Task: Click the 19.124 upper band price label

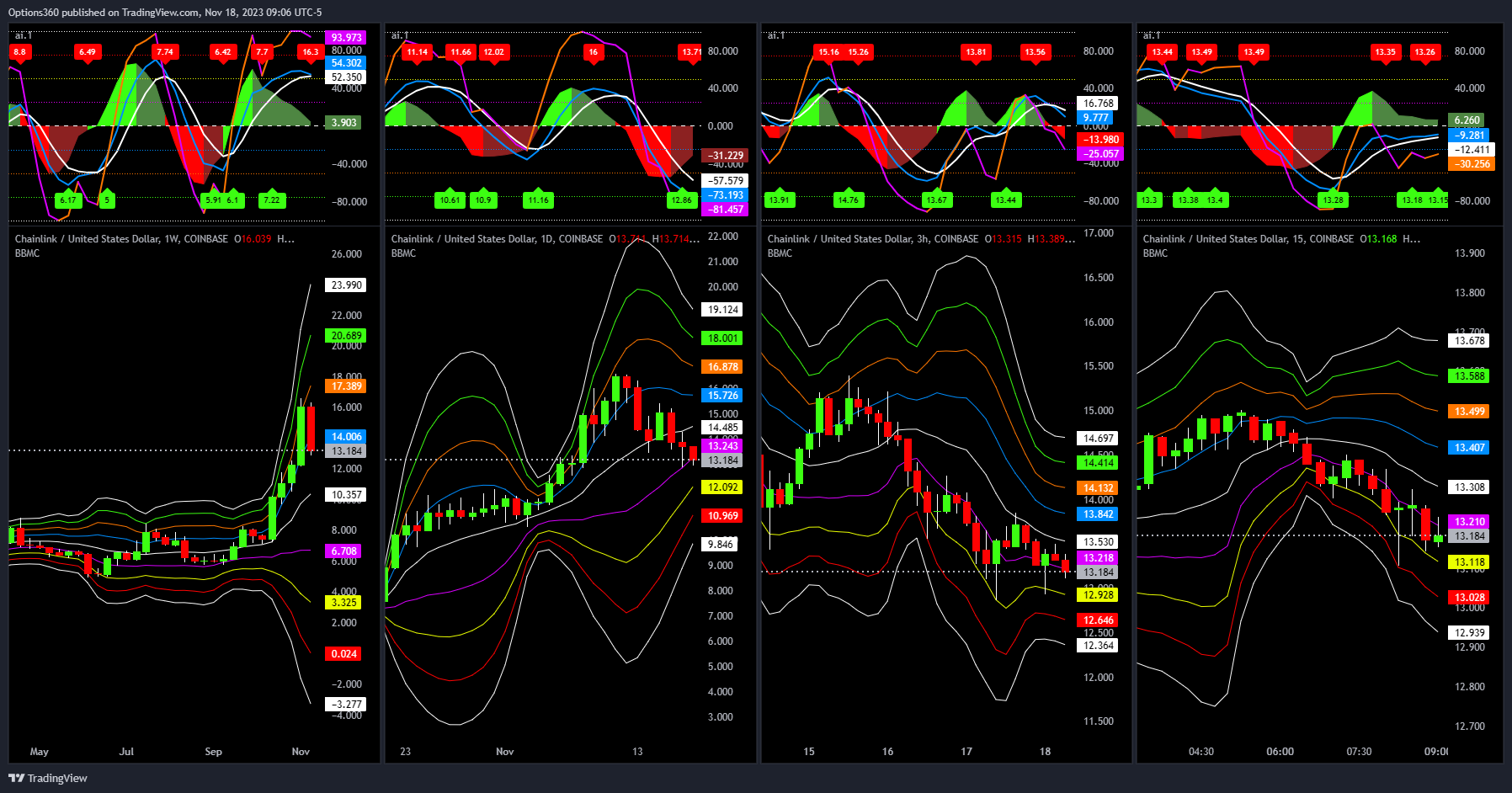Action: tap(722, 310)
